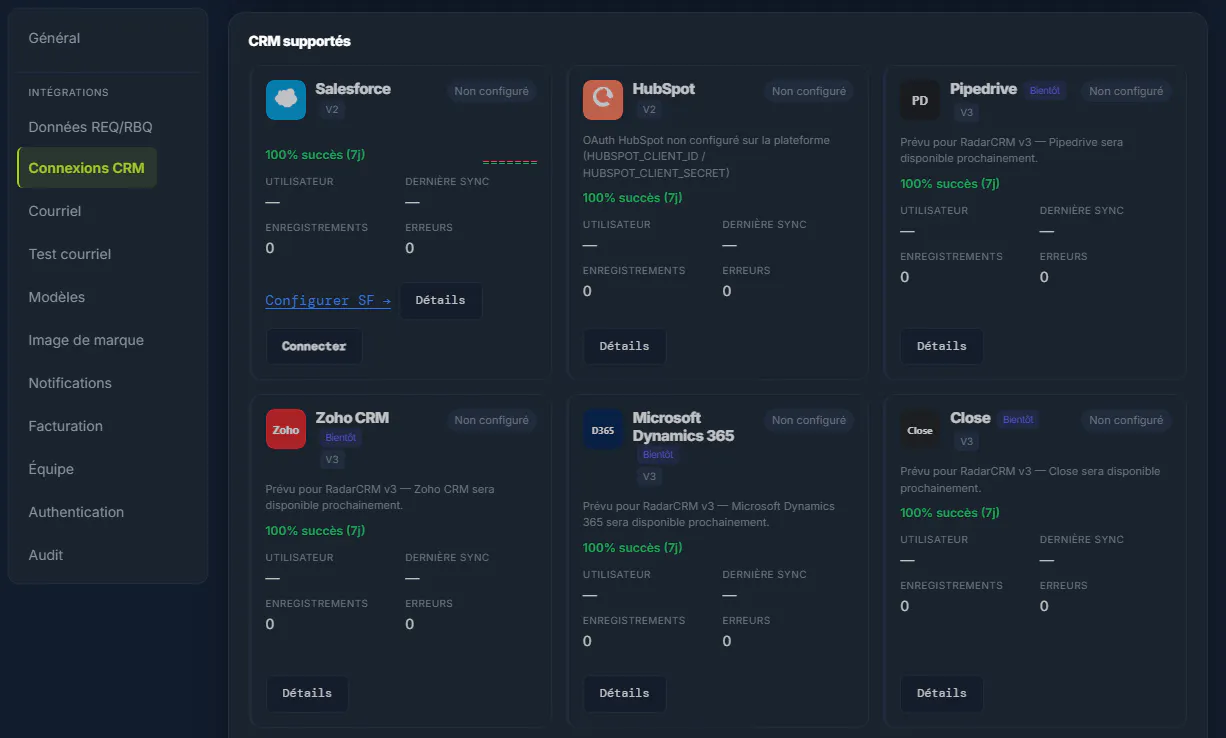Open the Facturation page
Viewport: 1226px width, 738px height.
coord(66,426)
